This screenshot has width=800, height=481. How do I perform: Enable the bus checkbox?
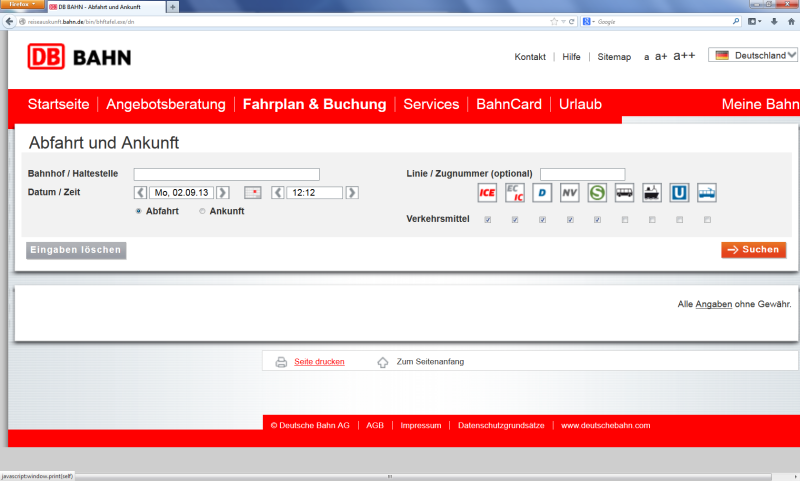point(625,220)
